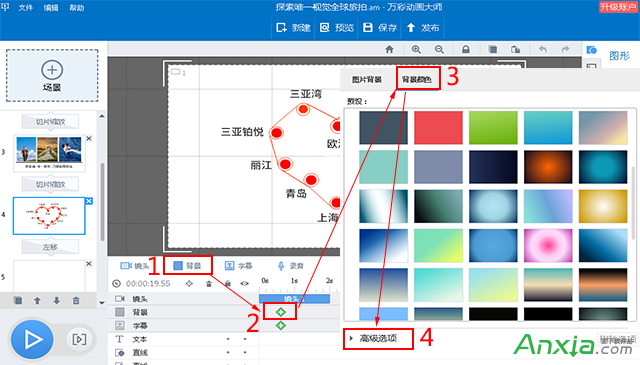
Task: Open the 帮助 menu
Action: [x=77, y=7]
